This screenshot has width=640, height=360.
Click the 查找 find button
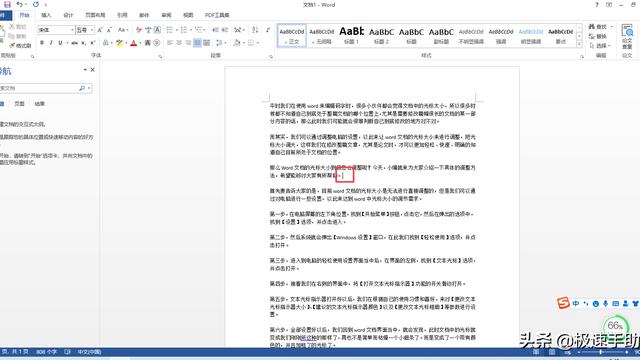click(x=598, y=27)
